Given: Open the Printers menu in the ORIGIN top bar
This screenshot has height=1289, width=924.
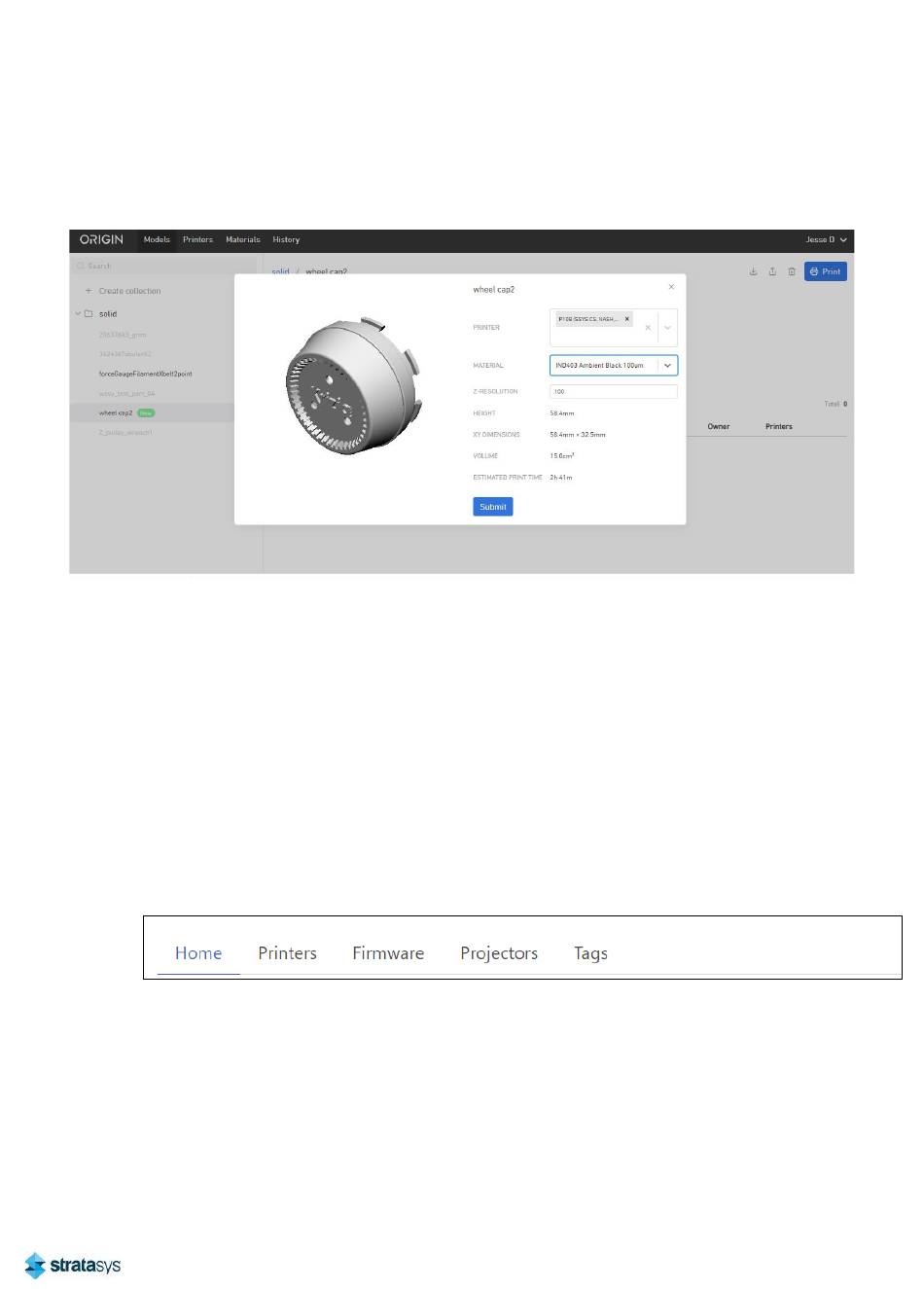Looking at the screenshot, I should coord(197,239).
